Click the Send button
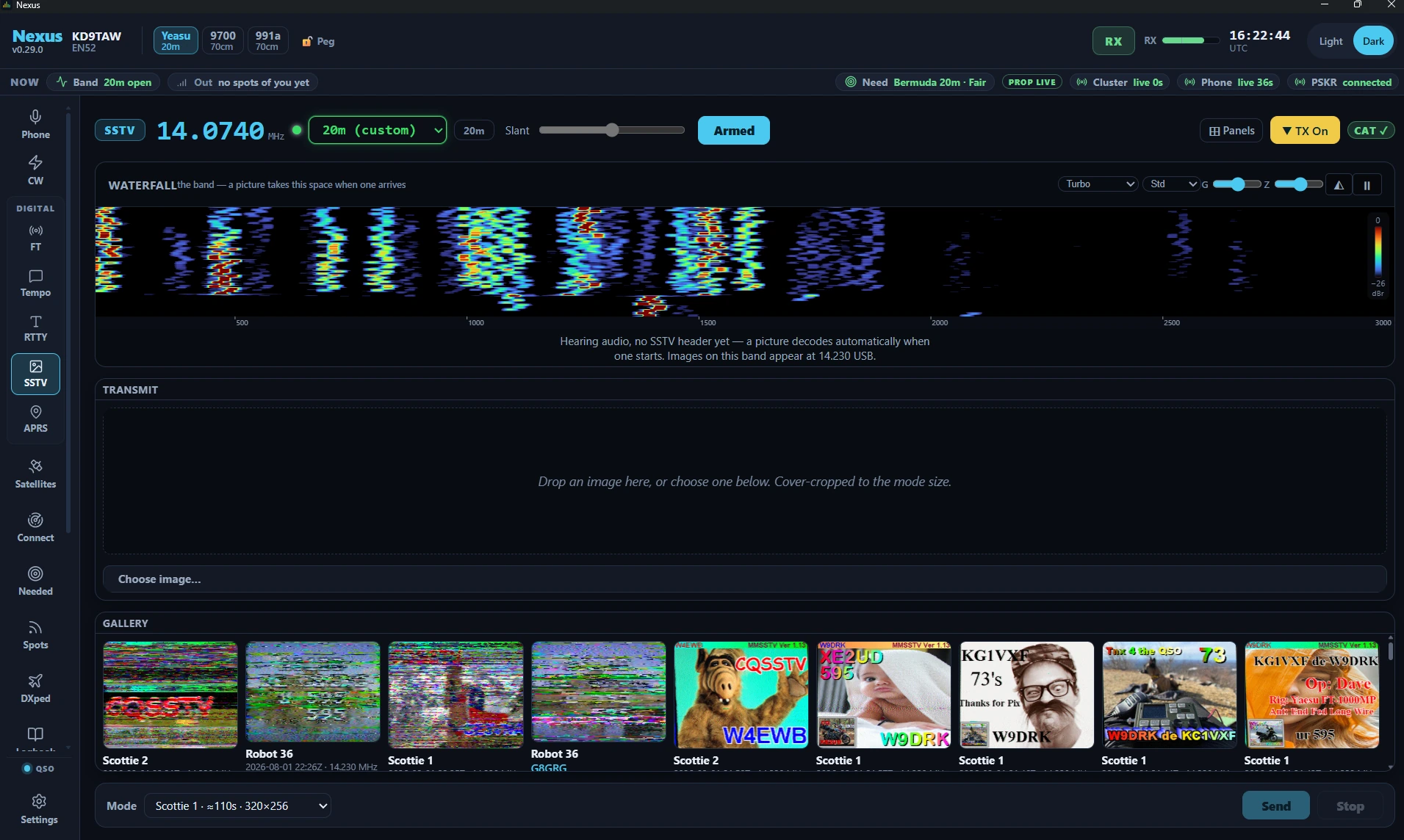This screenshot has width=1404, height=840. 1275,805
